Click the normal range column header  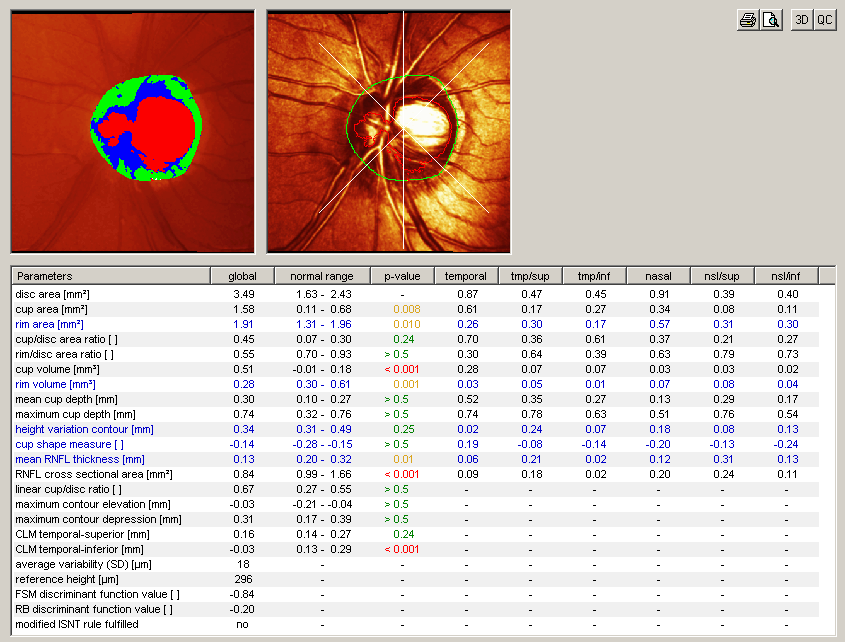click(x=321, y=276)
